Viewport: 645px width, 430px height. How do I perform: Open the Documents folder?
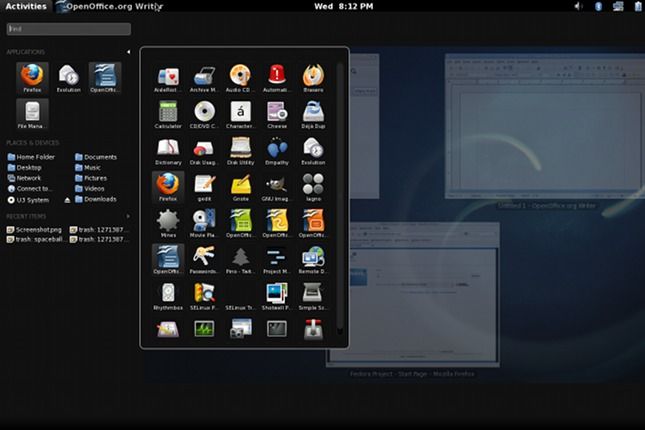(x=96, y=157)
